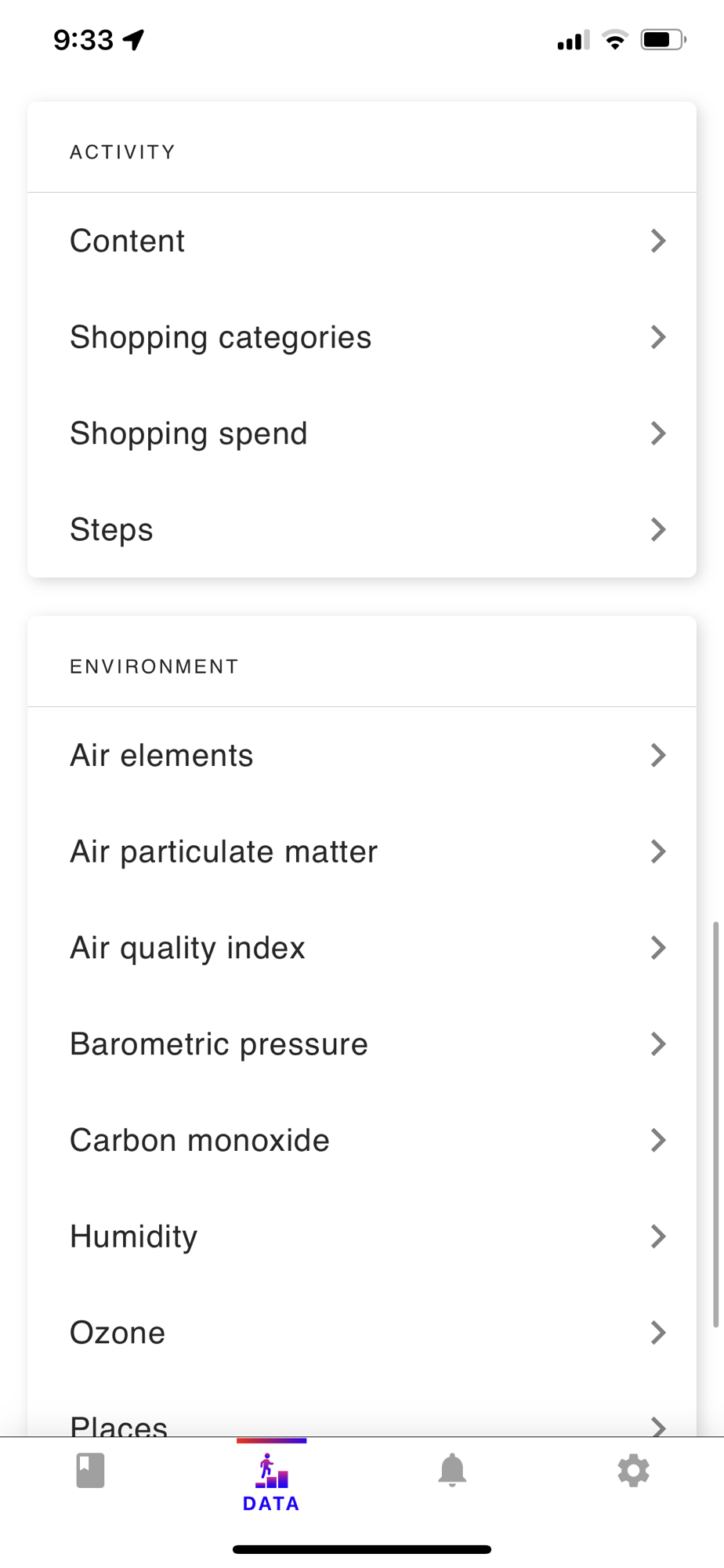The height and width of the screenshot is (1568, 724).
Task: Tap the notifications bell icon
Action: [x=452, y=1470]
